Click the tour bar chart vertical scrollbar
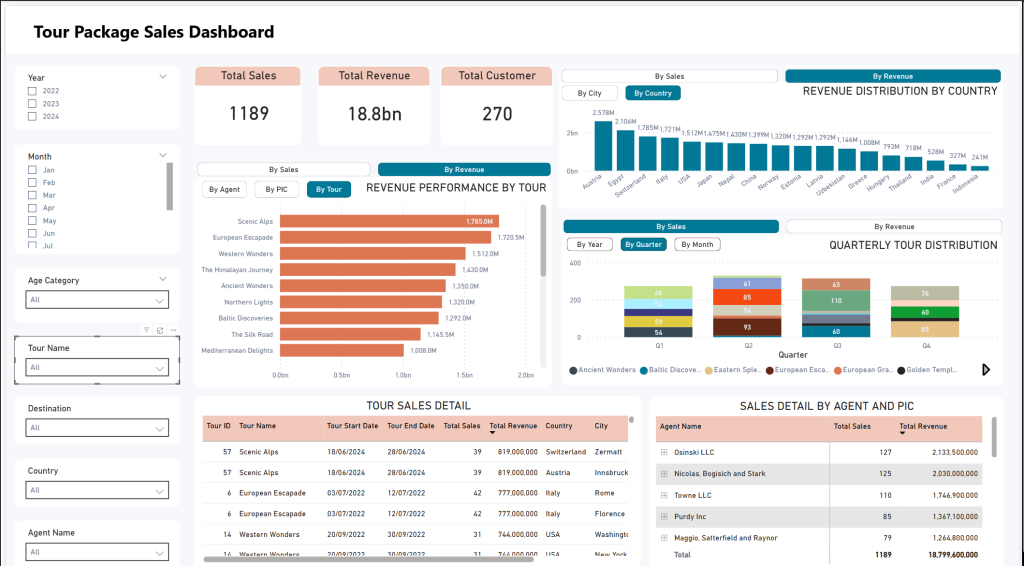The image size is (1024, 566). [x=543, y=240]
